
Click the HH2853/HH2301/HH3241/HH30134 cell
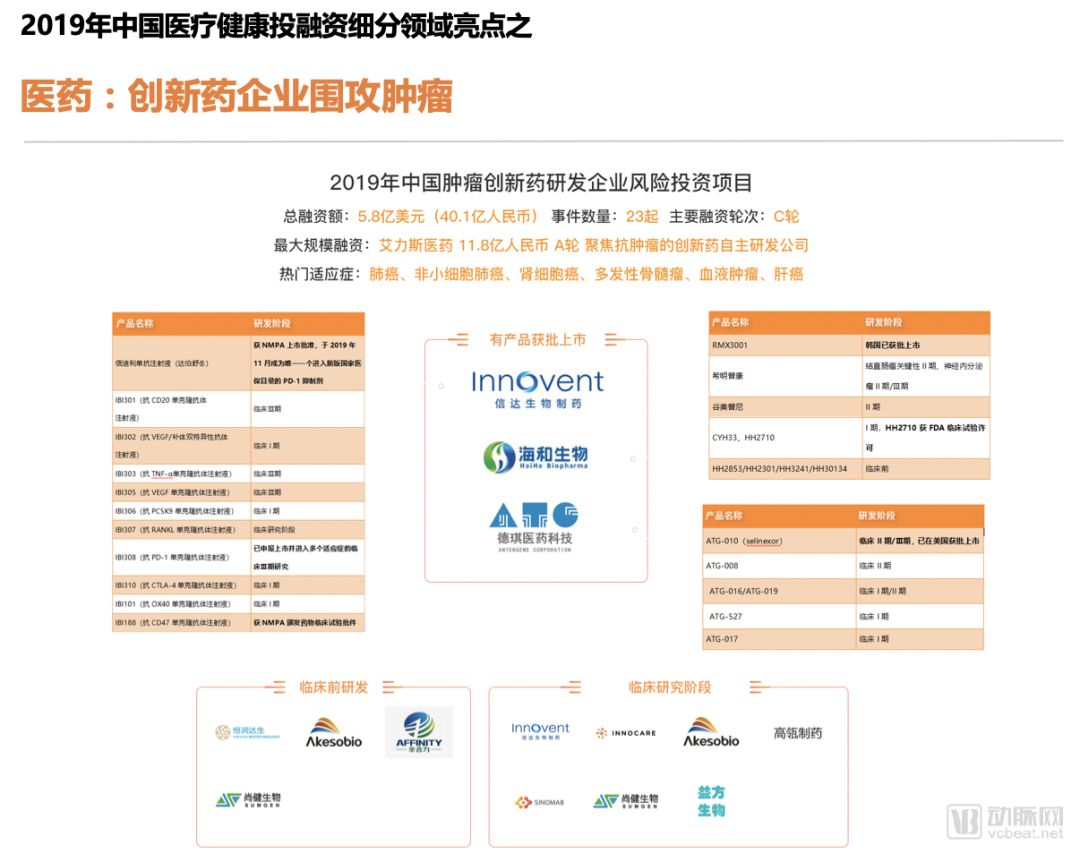[784, 468]
